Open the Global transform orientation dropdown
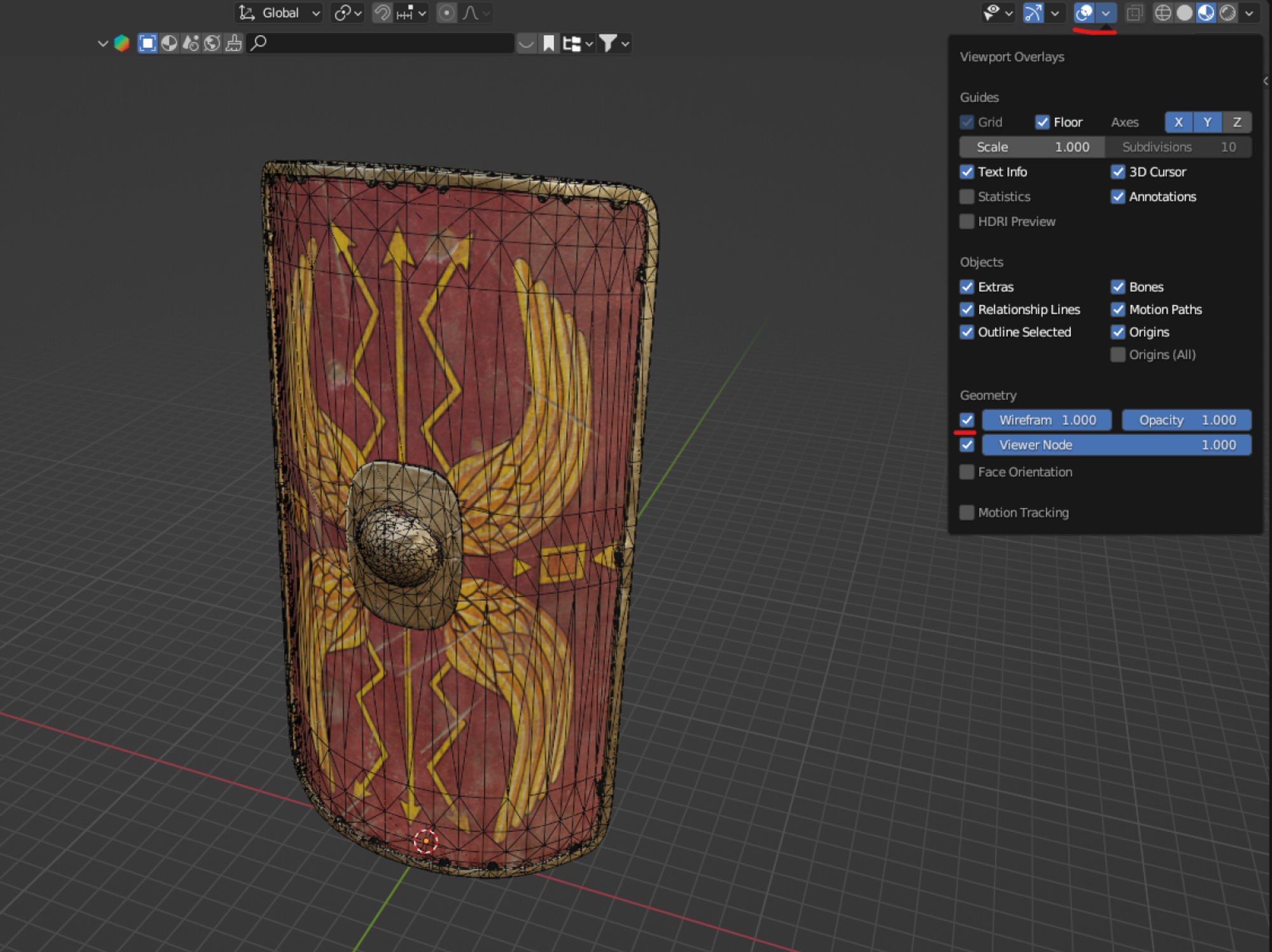 (x=279, y=13)
